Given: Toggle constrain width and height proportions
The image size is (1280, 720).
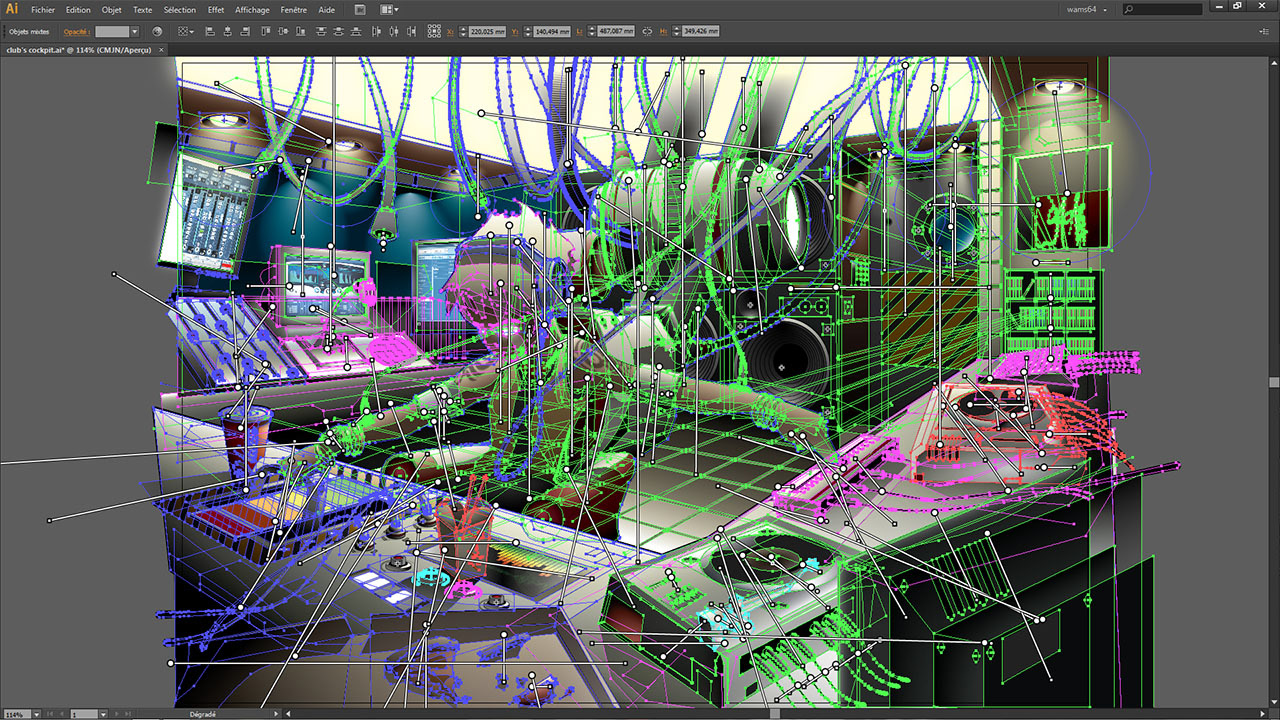Looking at the screenshot, I should (x=647, y=32).
